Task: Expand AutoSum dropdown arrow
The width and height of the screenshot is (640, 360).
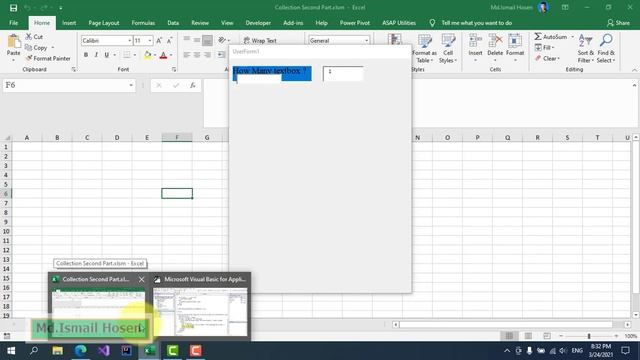Action: pos(572,37)
